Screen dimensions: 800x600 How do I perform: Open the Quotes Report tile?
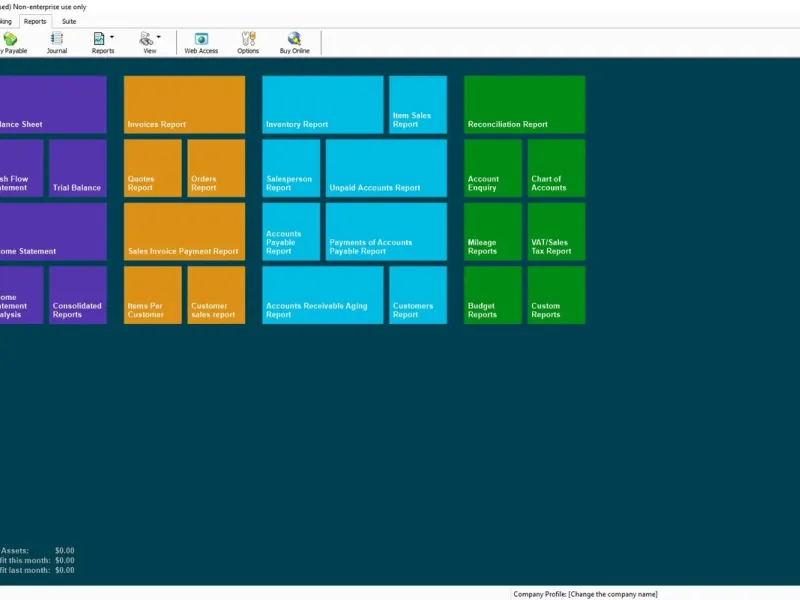153,168
